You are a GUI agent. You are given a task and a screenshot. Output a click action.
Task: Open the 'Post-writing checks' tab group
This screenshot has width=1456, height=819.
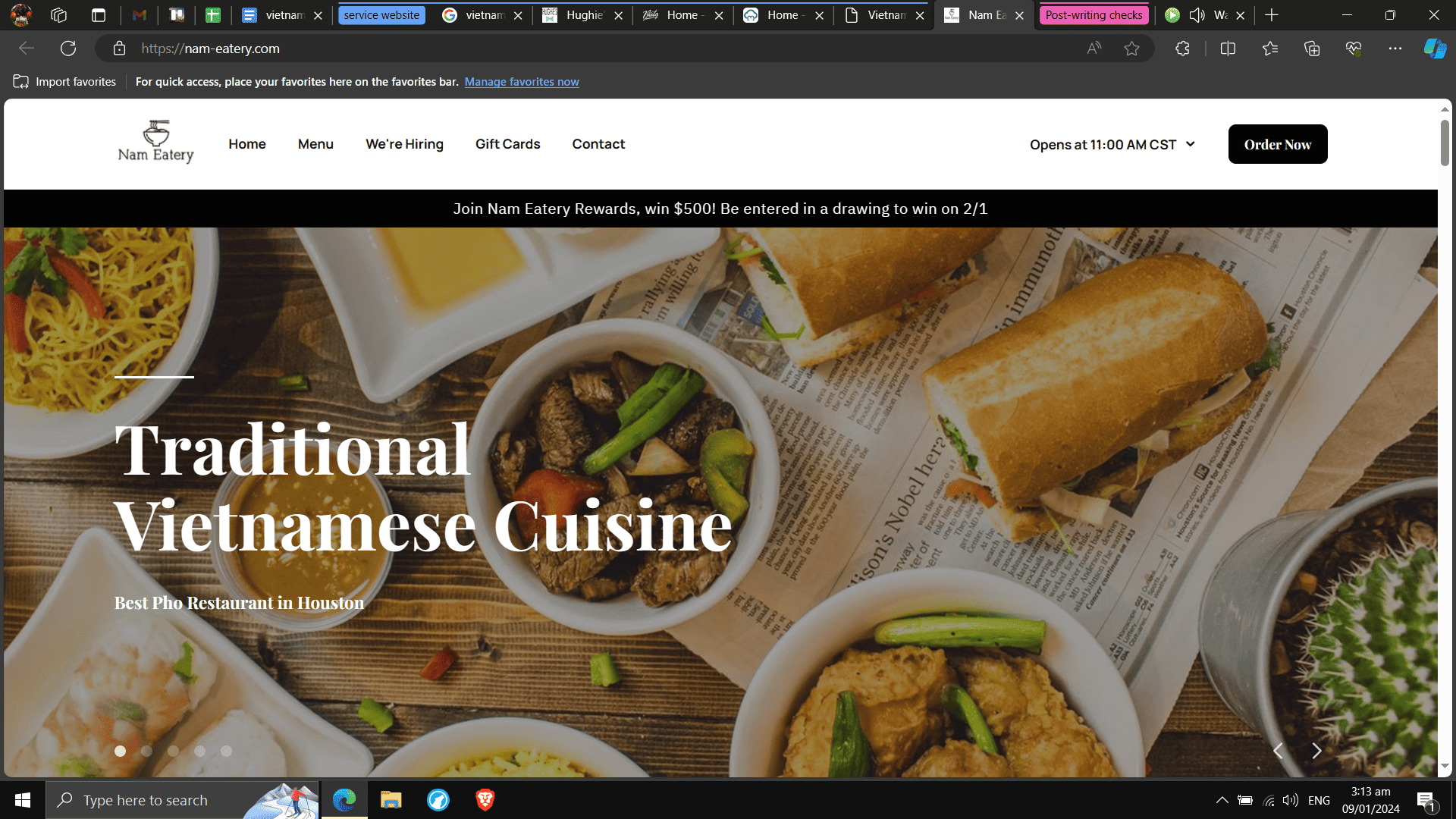click(1094, 15)
